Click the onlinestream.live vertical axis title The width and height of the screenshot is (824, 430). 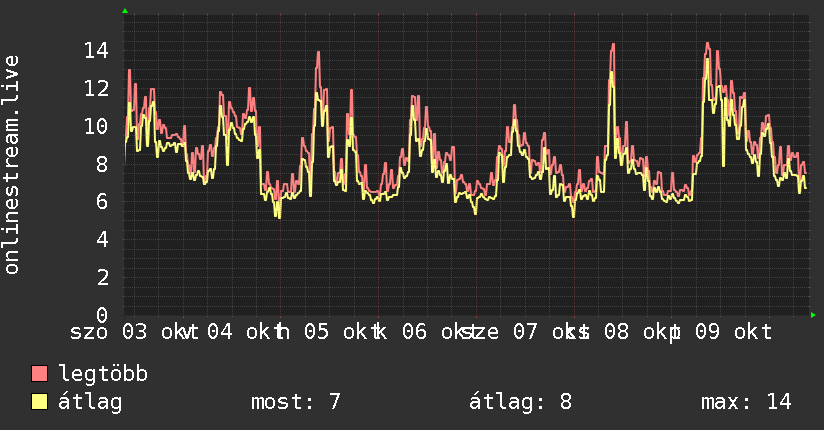[11, 165]
